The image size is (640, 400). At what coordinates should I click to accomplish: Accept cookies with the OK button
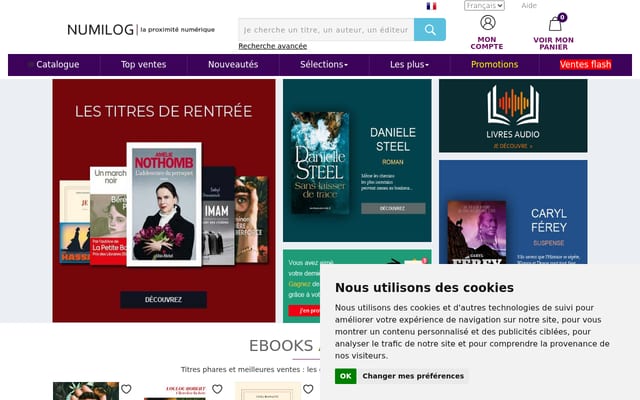coord(345,376)
